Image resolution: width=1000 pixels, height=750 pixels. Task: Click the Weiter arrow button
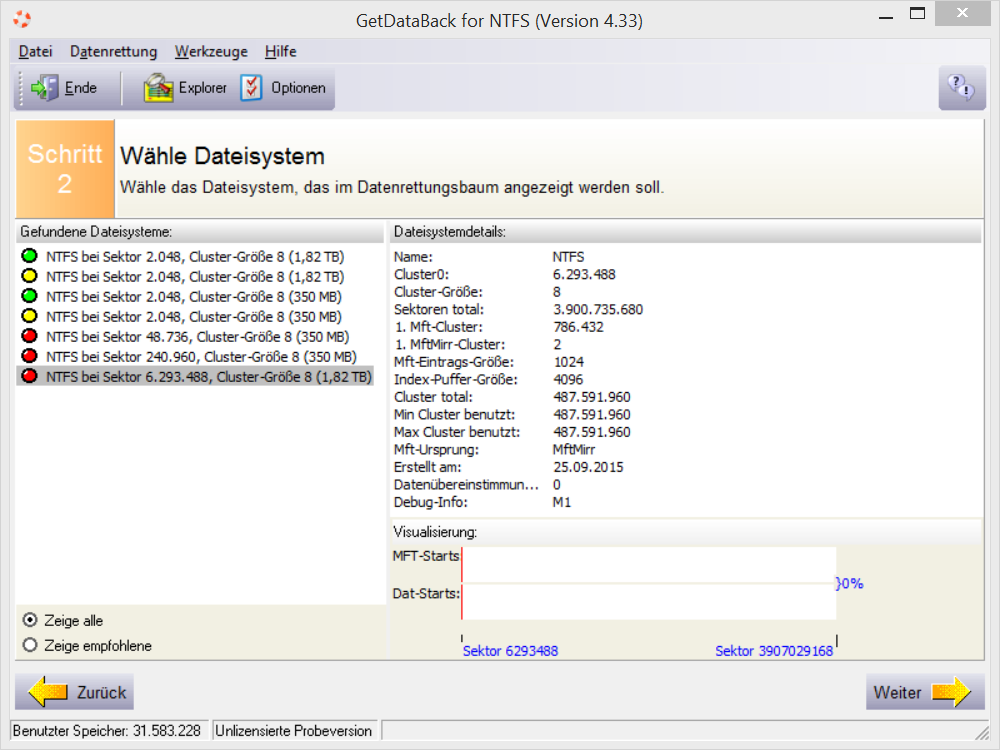pyautogui.click(x=925, y=692)
